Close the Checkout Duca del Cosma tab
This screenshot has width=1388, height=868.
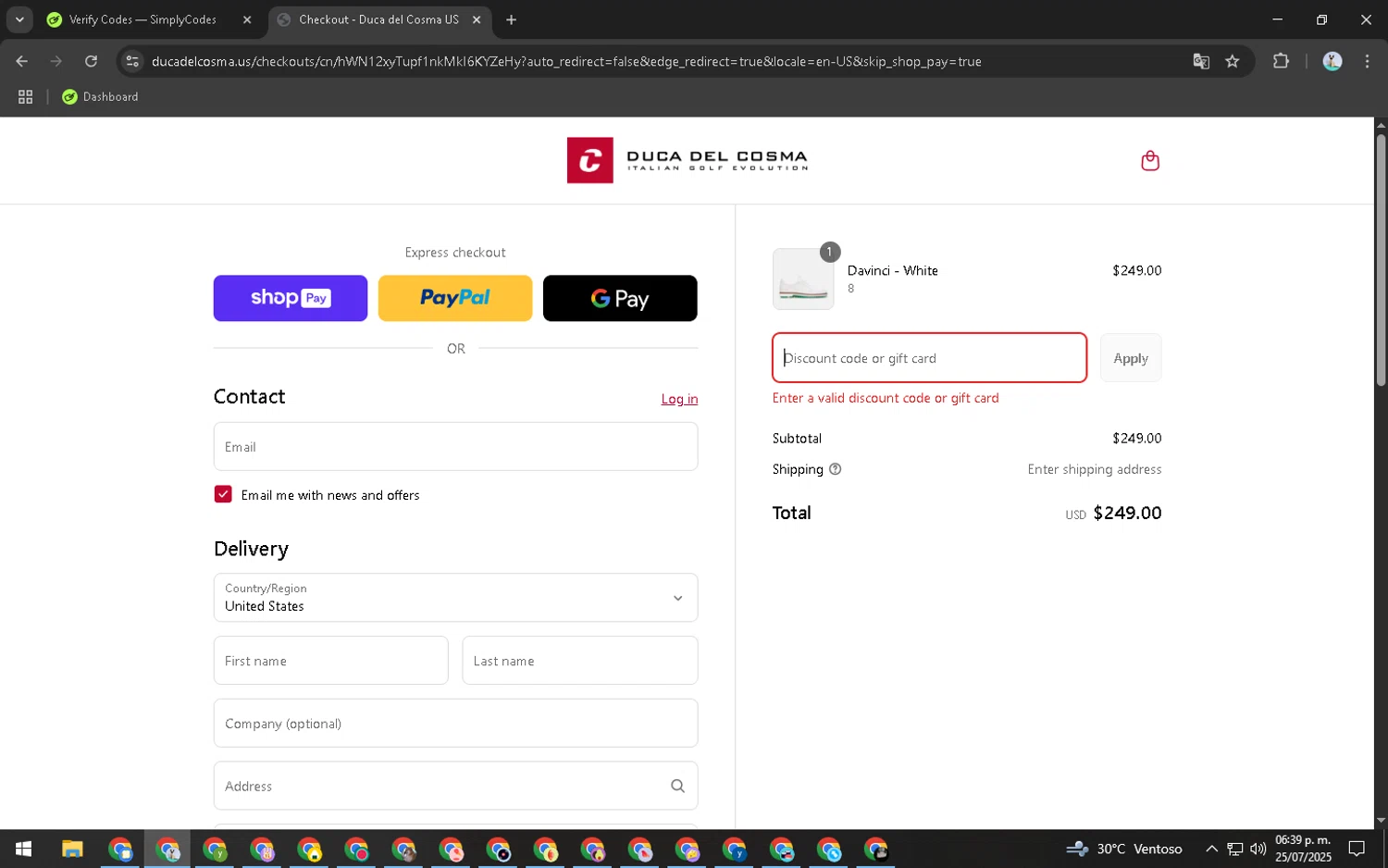477,19
